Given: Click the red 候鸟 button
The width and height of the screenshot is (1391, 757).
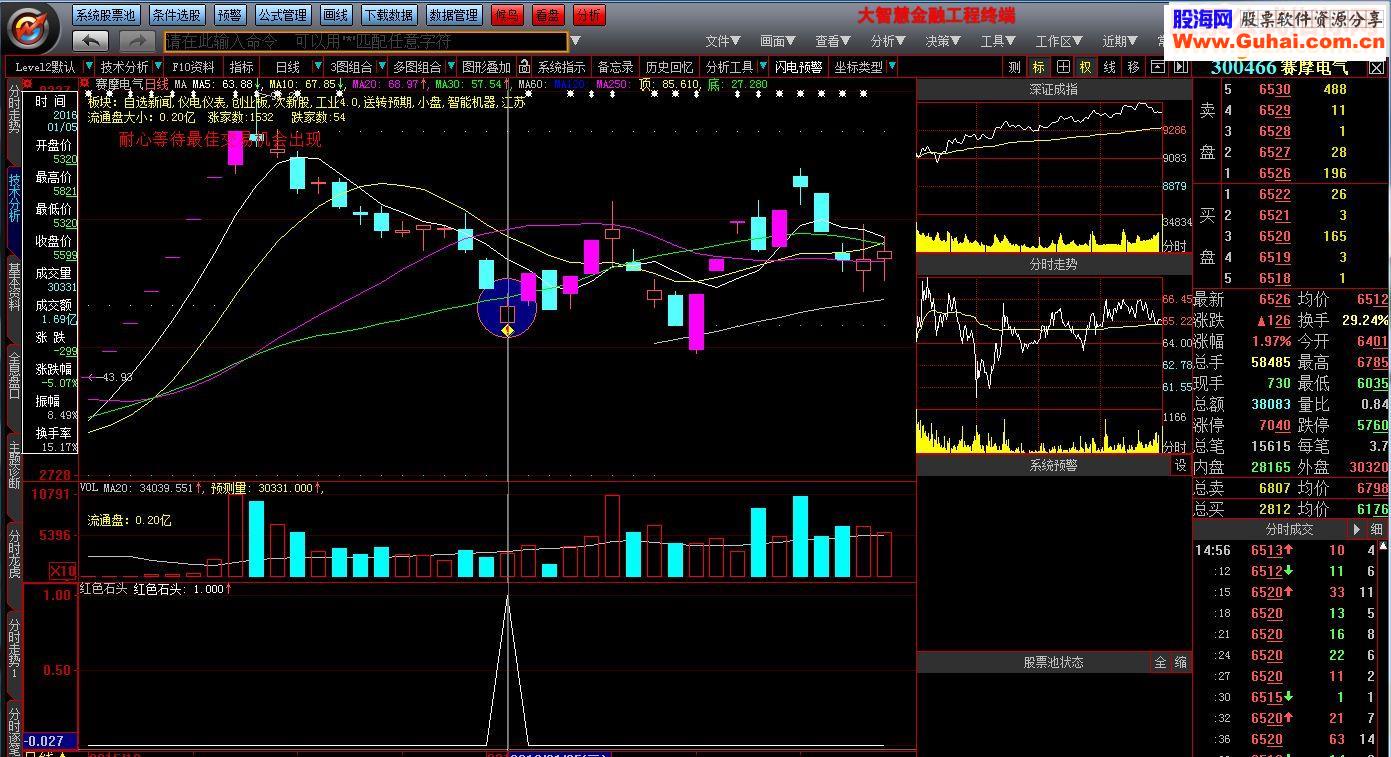Looking at the screenshot, I should coord(507,15).
